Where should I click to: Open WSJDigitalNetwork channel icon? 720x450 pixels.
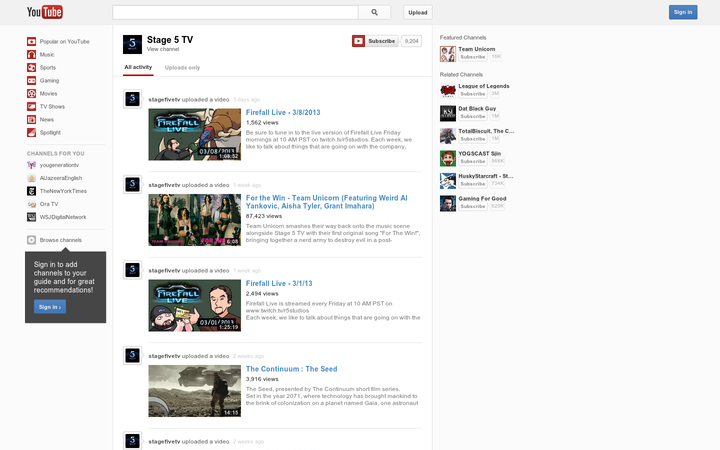click(x=31, y=217)
